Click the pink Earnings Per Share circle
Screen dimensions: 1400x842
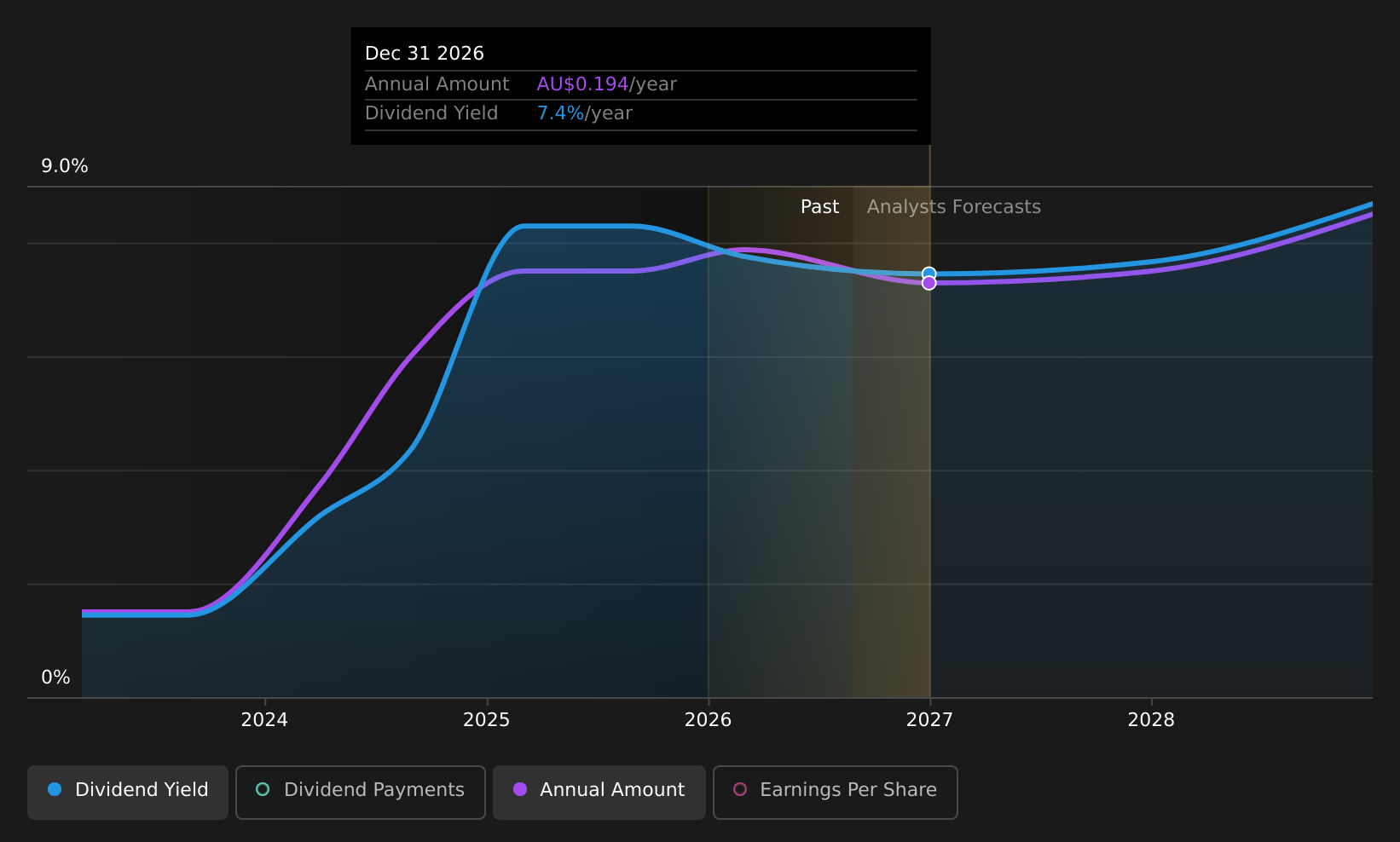click(x=740, y=789)
